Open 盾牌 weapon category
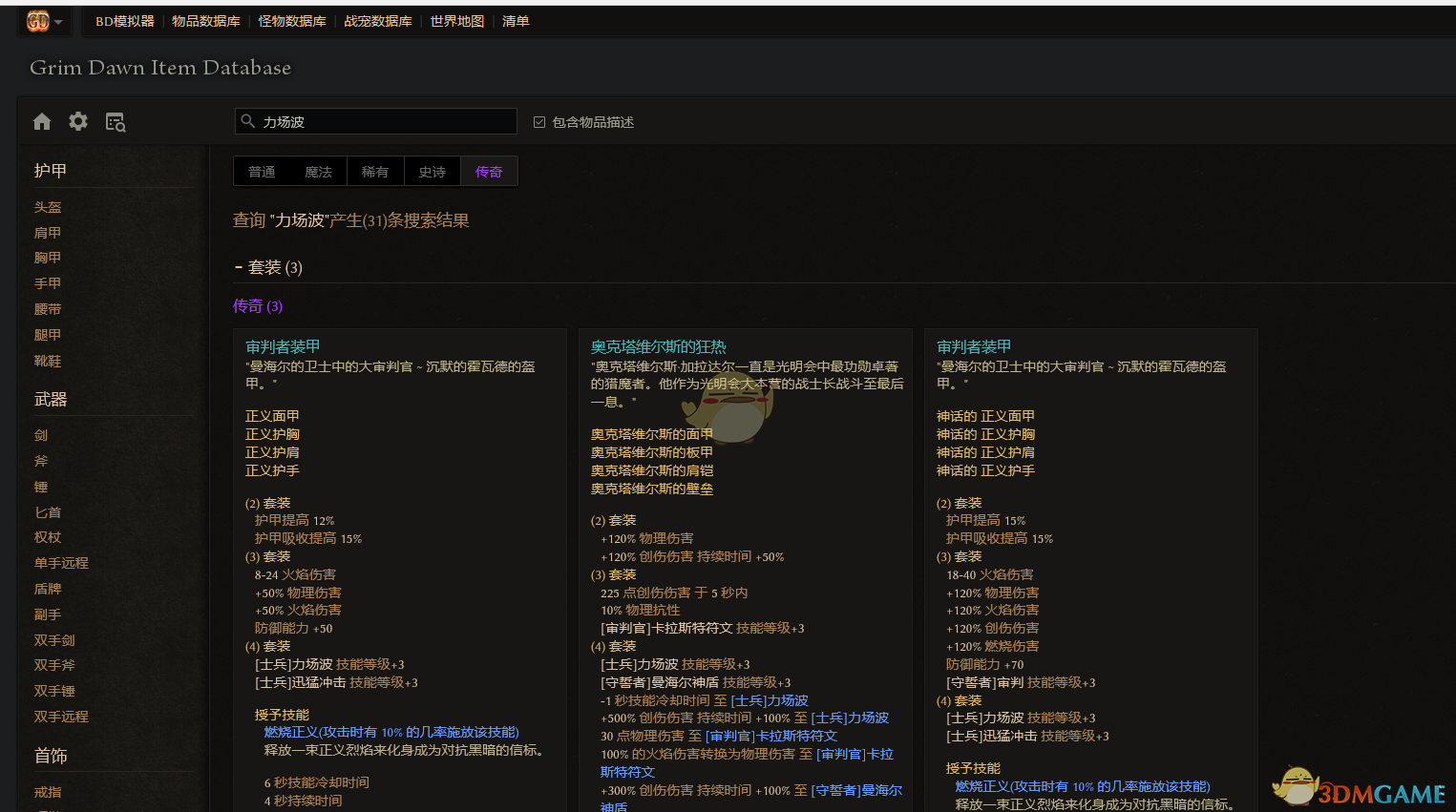 (x=48, y=589)
